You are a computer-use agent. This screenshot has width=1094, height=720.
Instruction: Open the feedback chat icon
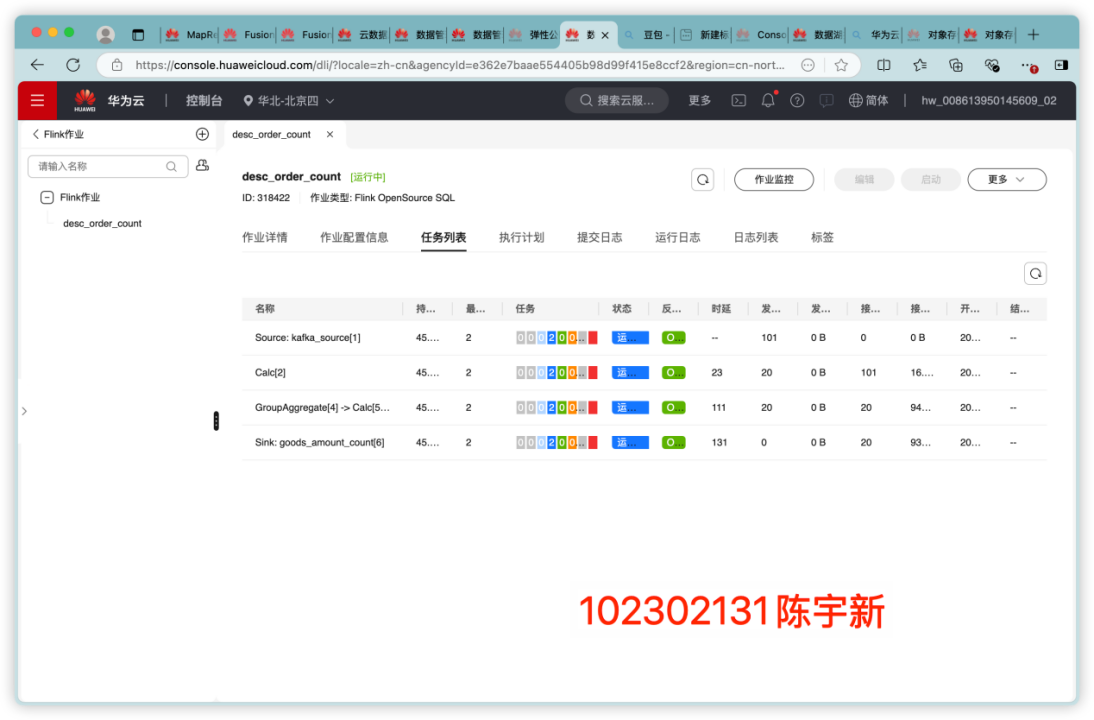826,100
